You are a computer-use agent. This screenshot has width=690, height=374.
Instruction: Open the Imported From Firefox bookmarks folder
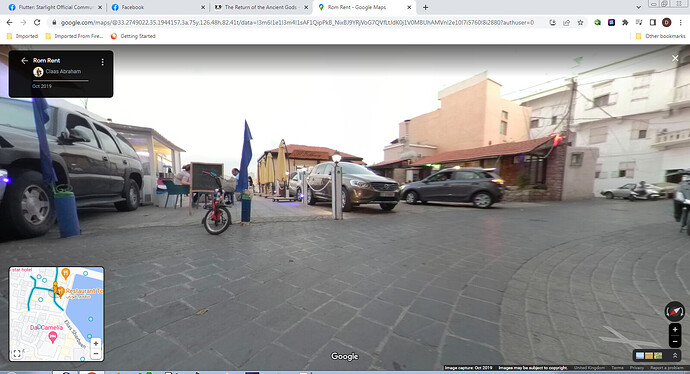point(74,36)
